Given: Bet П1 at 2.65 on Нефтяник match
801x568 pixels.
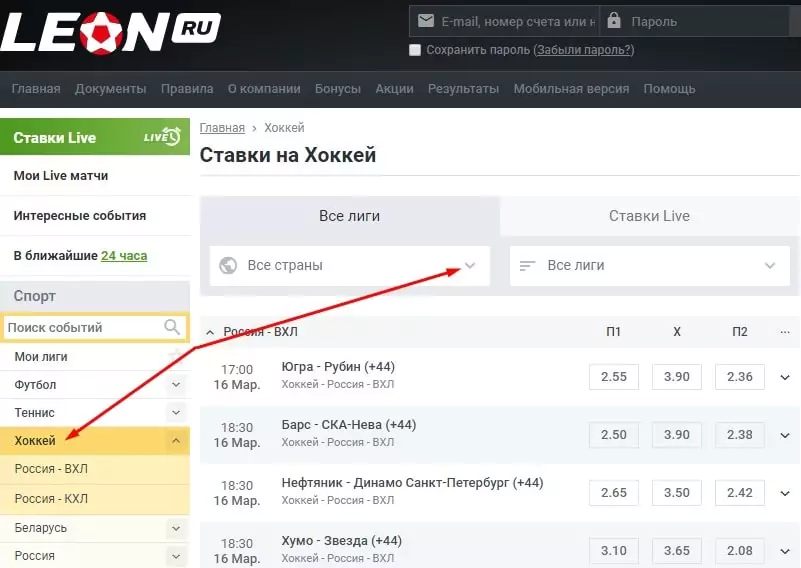Looking at the screenshot, I should (614, 493).
